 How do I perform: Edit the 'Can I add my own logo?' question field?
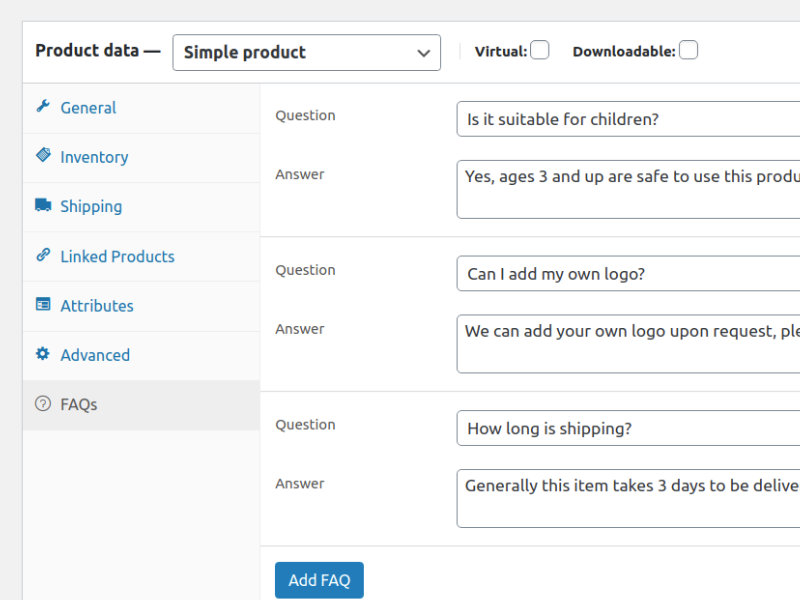[x=628, y=273]
